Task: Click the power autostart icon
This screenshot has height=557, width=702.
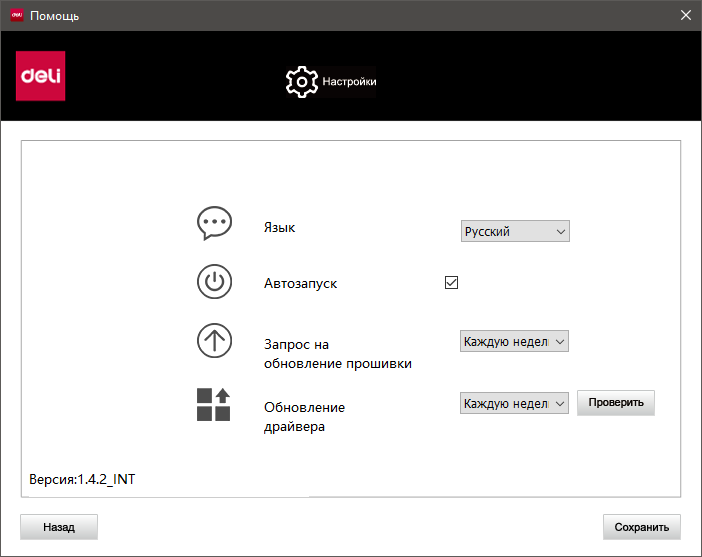Action: [x=214, y=282]
